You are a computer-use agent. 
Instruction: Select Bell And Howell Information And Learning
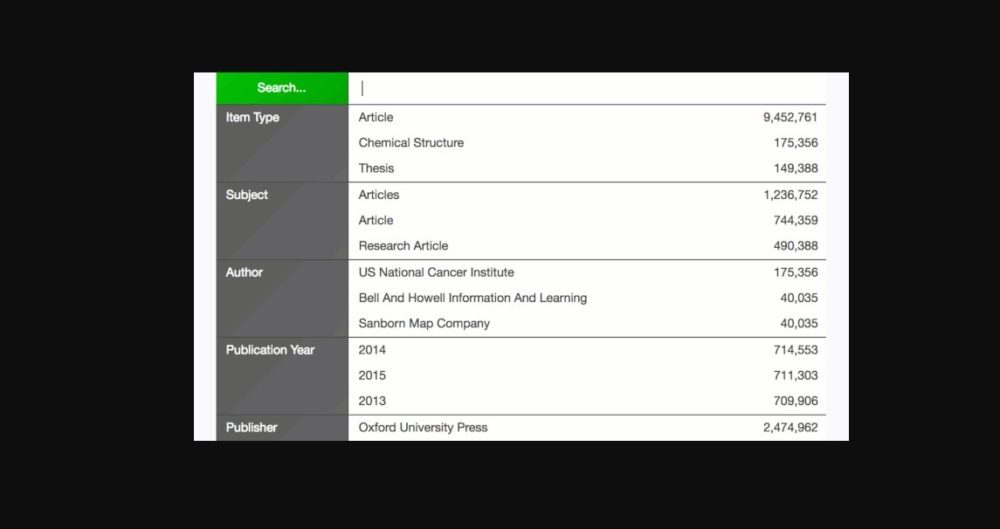point(472,298)
